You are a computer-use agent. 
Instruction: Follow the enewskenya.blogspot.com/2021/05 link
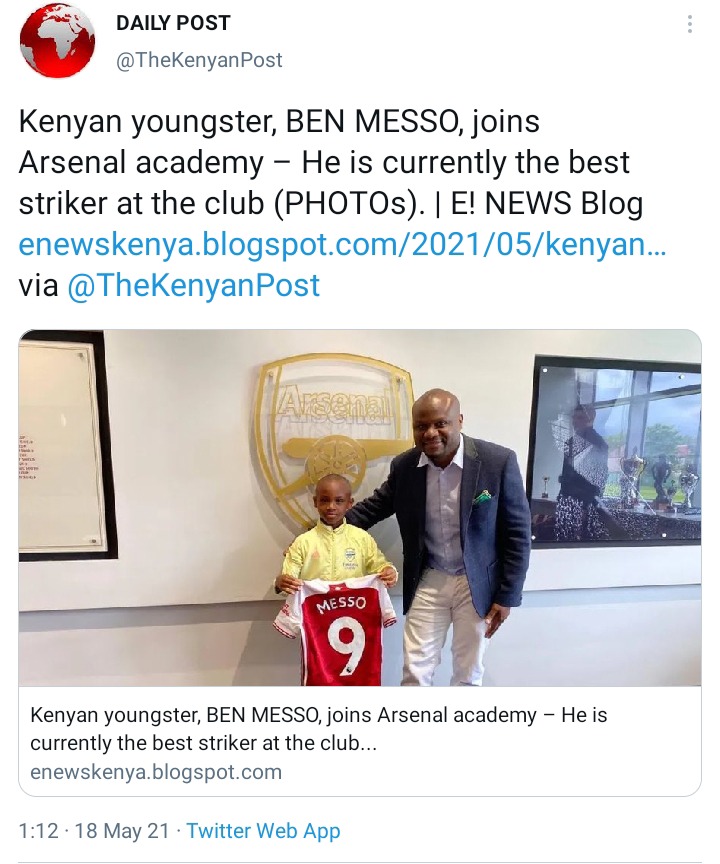point(342,244)
